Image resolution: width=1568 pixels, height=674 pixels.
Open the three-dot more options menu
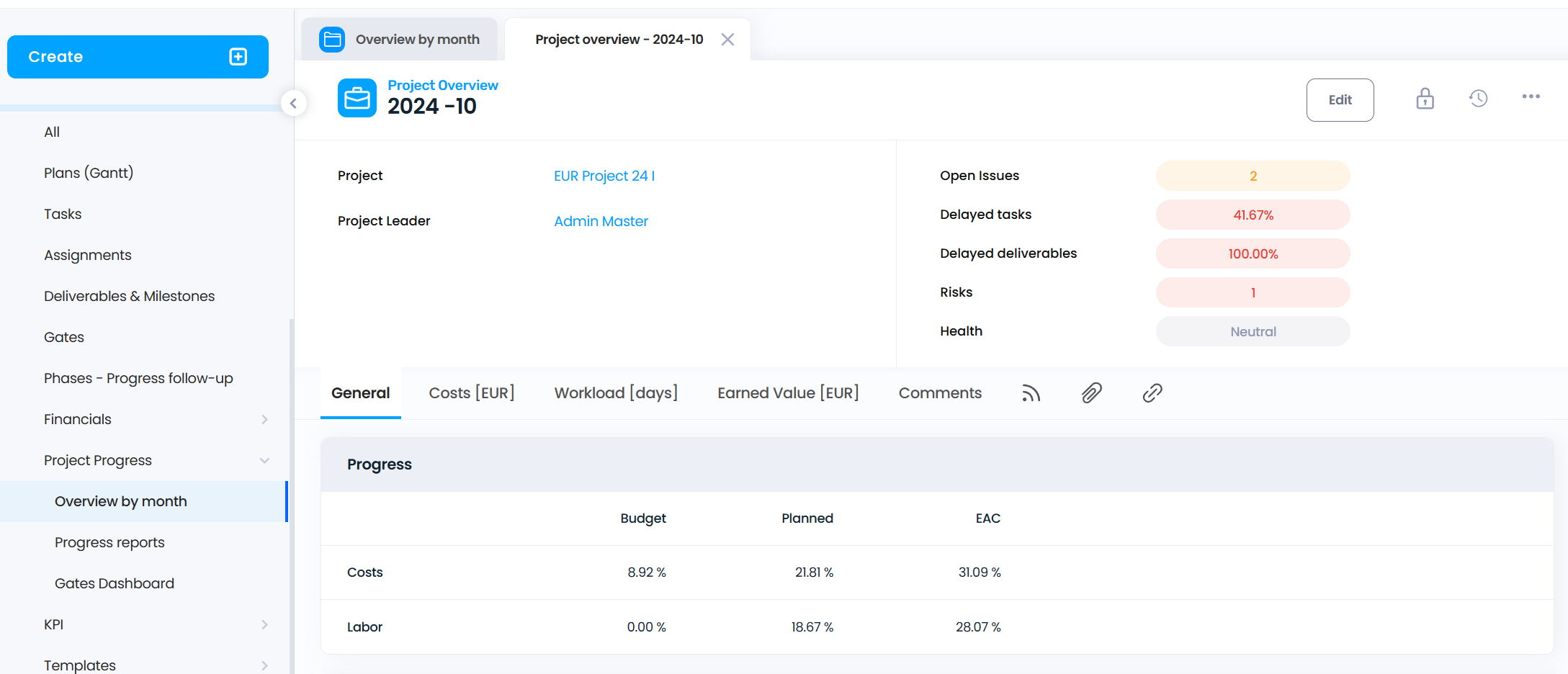[x=1531, y=97]
